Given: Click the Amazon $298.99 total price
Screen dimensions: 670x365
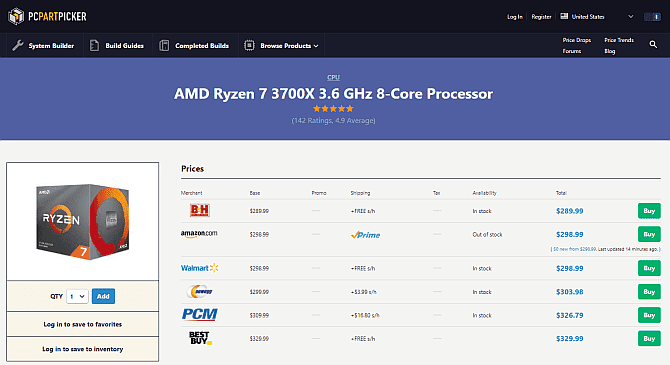Looking at the screenshot, I should click(569, 234).
